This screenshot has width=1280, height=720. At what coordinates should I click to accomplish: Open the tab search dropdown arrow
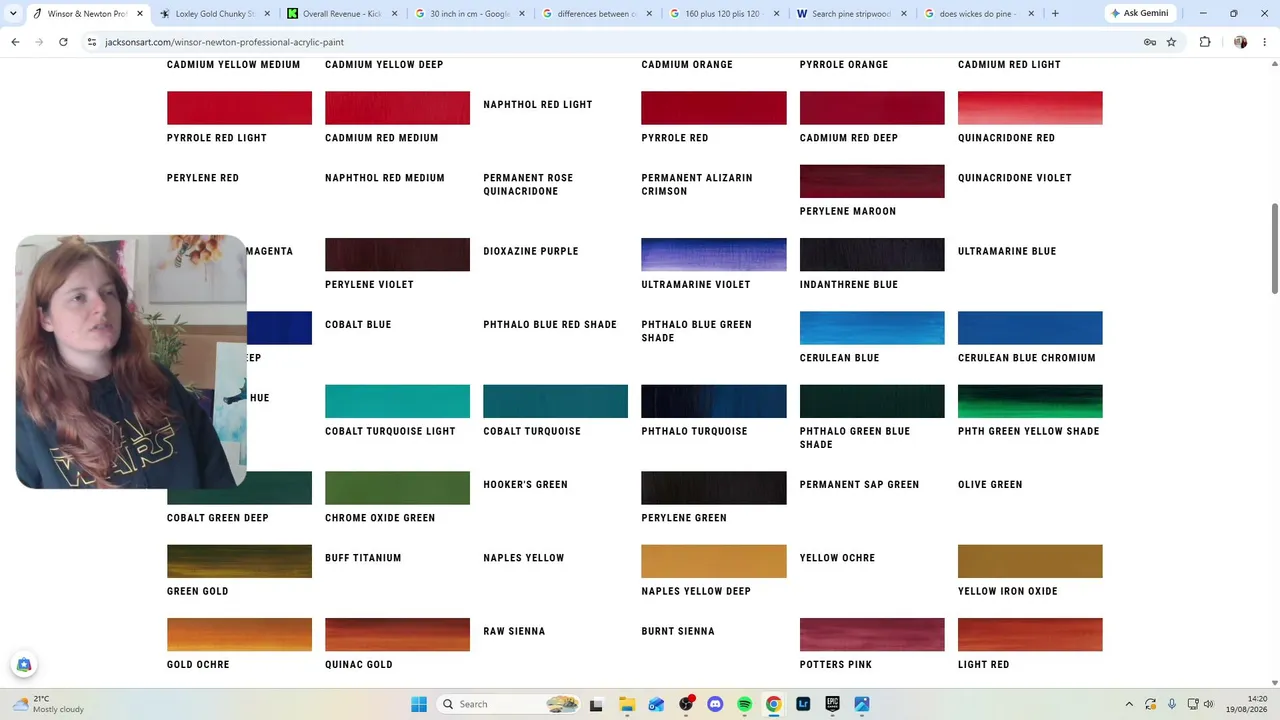[x=15, y=14]
